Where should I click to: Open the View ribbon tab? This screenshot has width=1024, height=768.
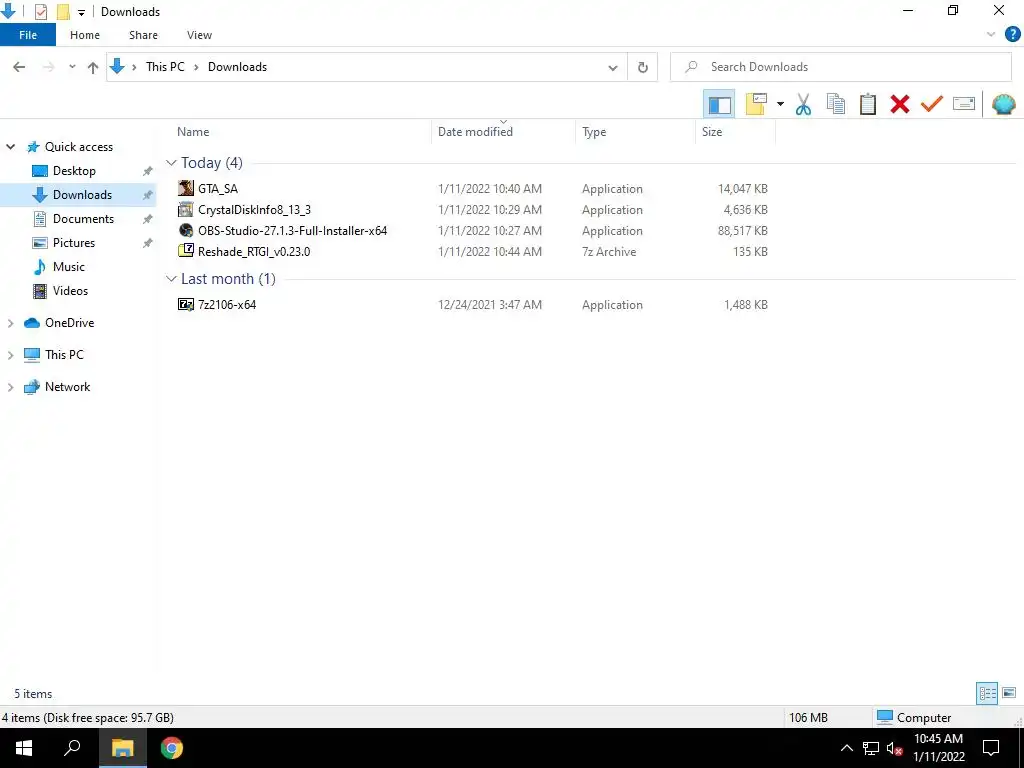pyautogui.click(x=199, y=35)
